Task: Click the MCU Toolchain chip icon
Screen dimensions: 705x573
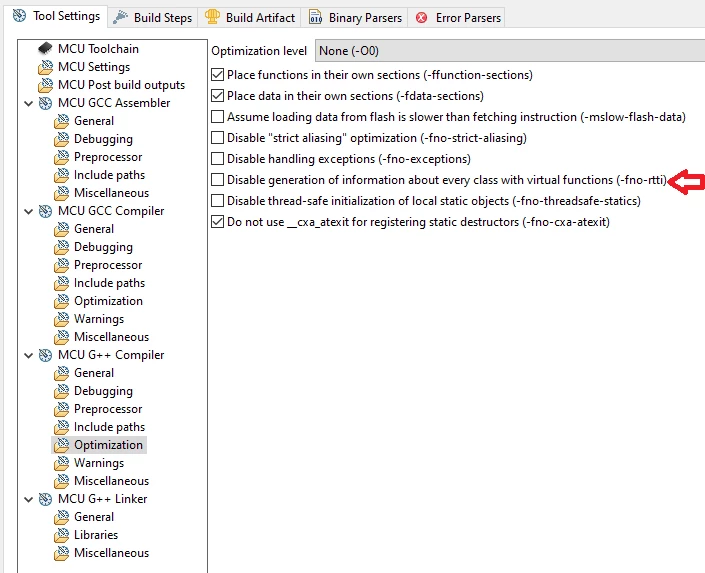Action: (45, 49)
